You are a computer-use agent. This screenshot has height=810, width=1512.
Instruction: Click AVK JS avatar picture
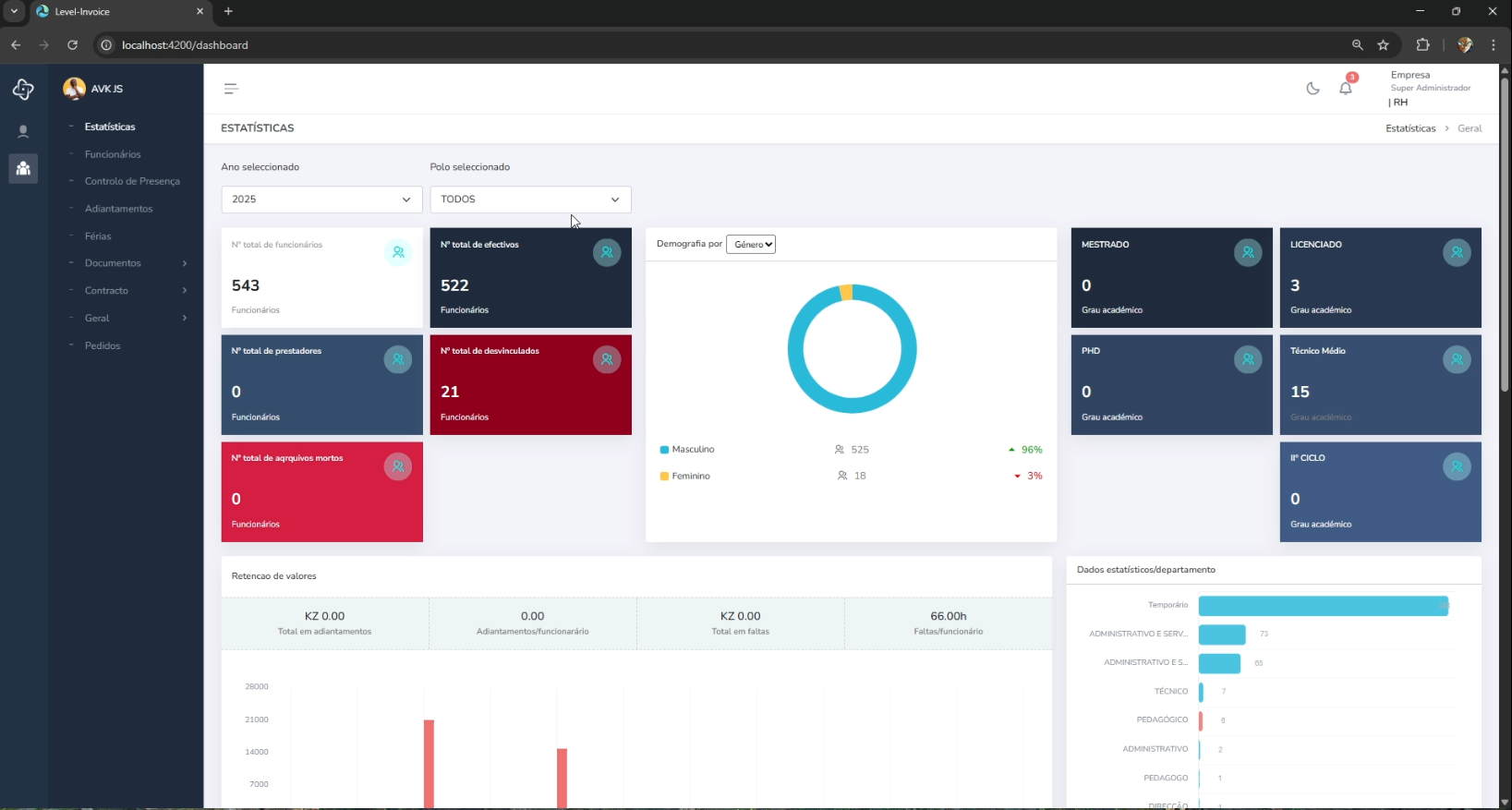[x=74, y=89]
